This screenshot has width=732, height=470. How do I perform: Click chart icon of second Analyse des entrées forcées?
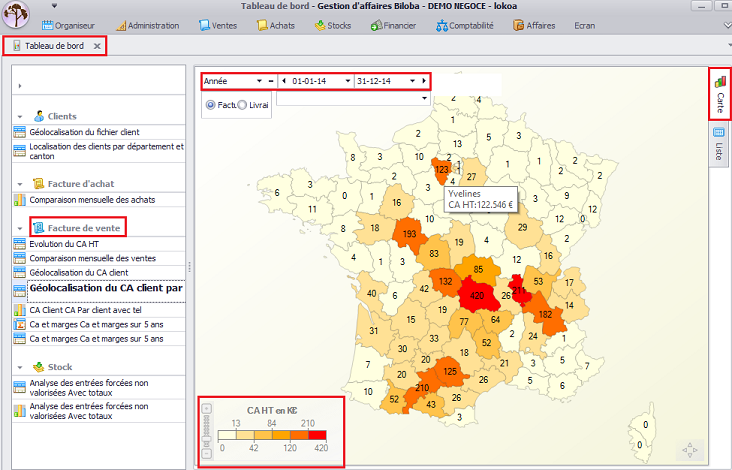tap(20, 411)
